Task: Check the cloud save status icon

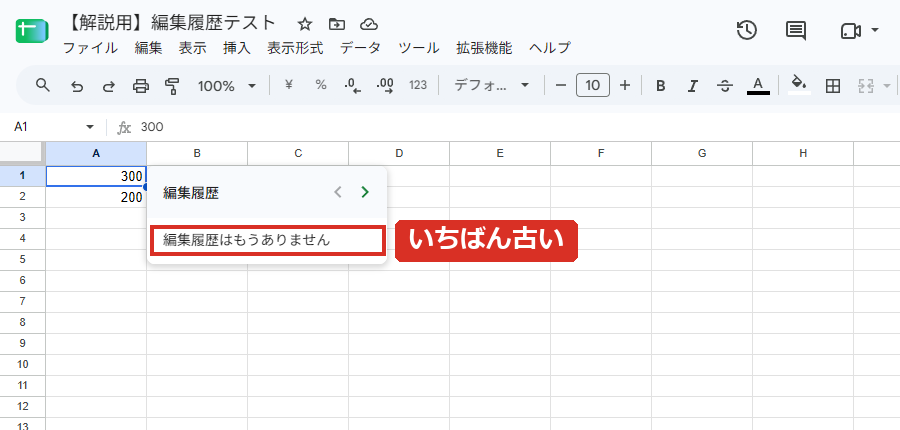Action: 368,24
